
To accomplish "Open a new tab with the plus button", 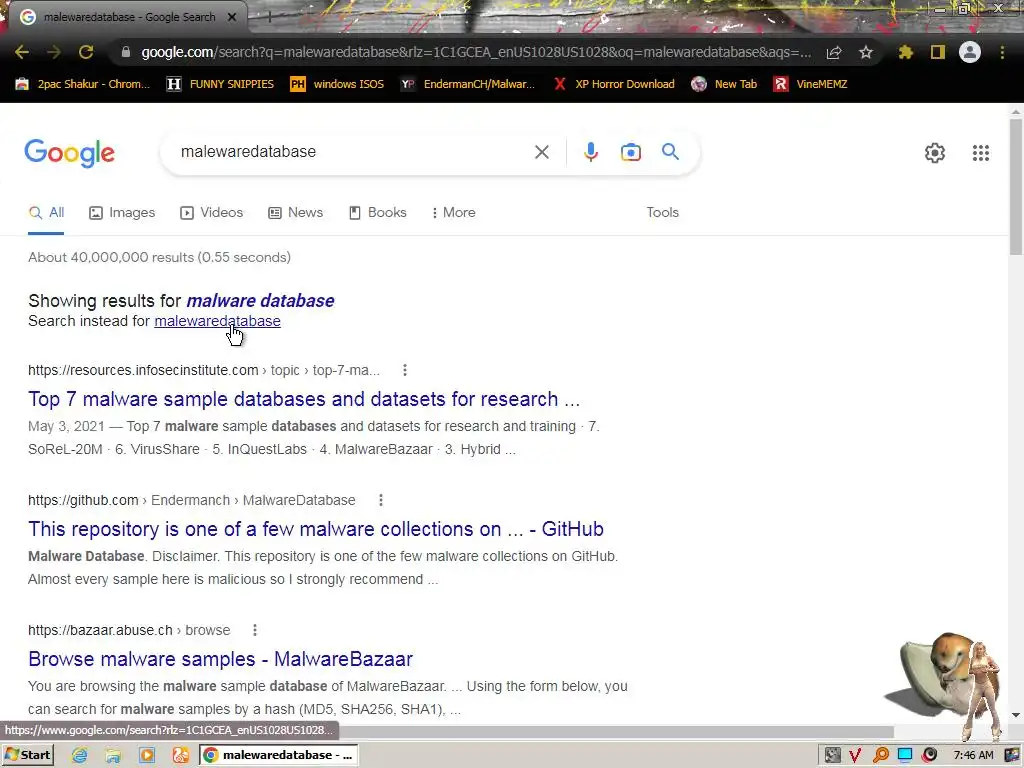I will [269, 18].
